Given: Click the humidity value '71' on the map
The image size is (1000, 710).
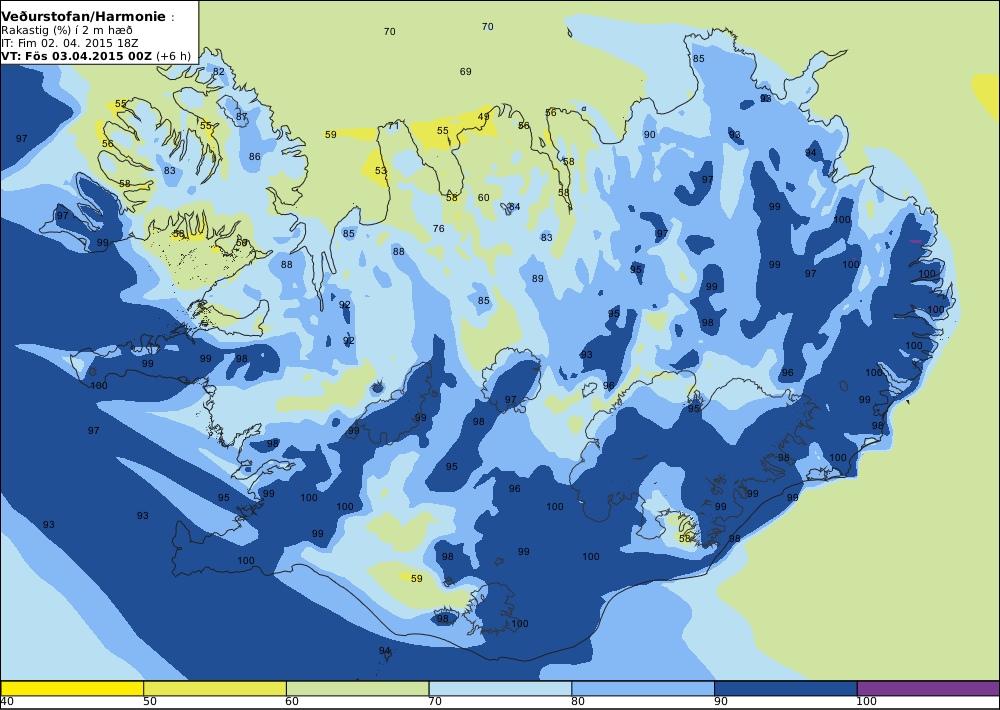Looking at the screenshot, I should pyautogui.click(x=393, y=126).
